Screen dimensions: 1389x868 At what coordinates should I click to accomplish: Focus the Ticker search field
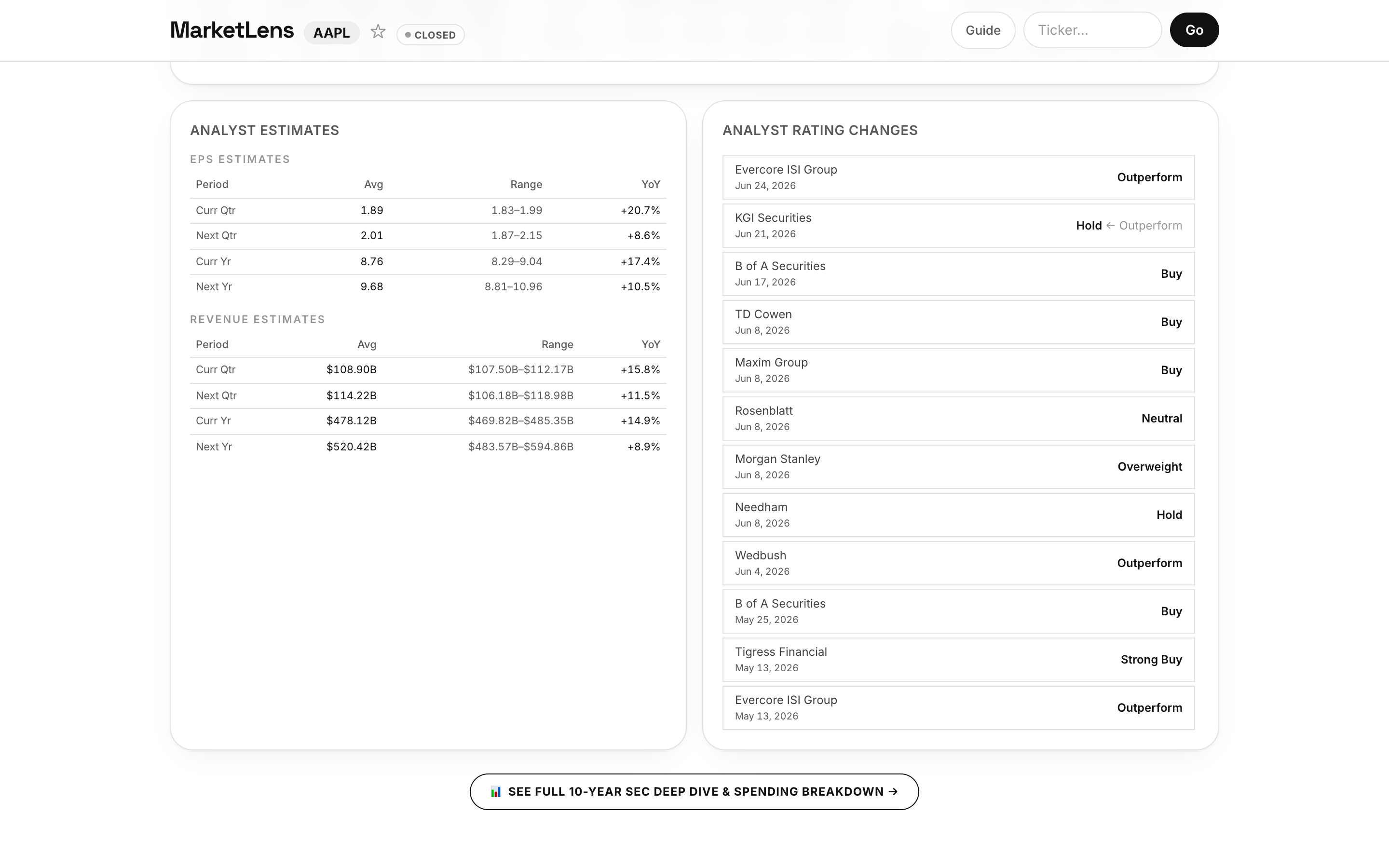pos(1092,30)
